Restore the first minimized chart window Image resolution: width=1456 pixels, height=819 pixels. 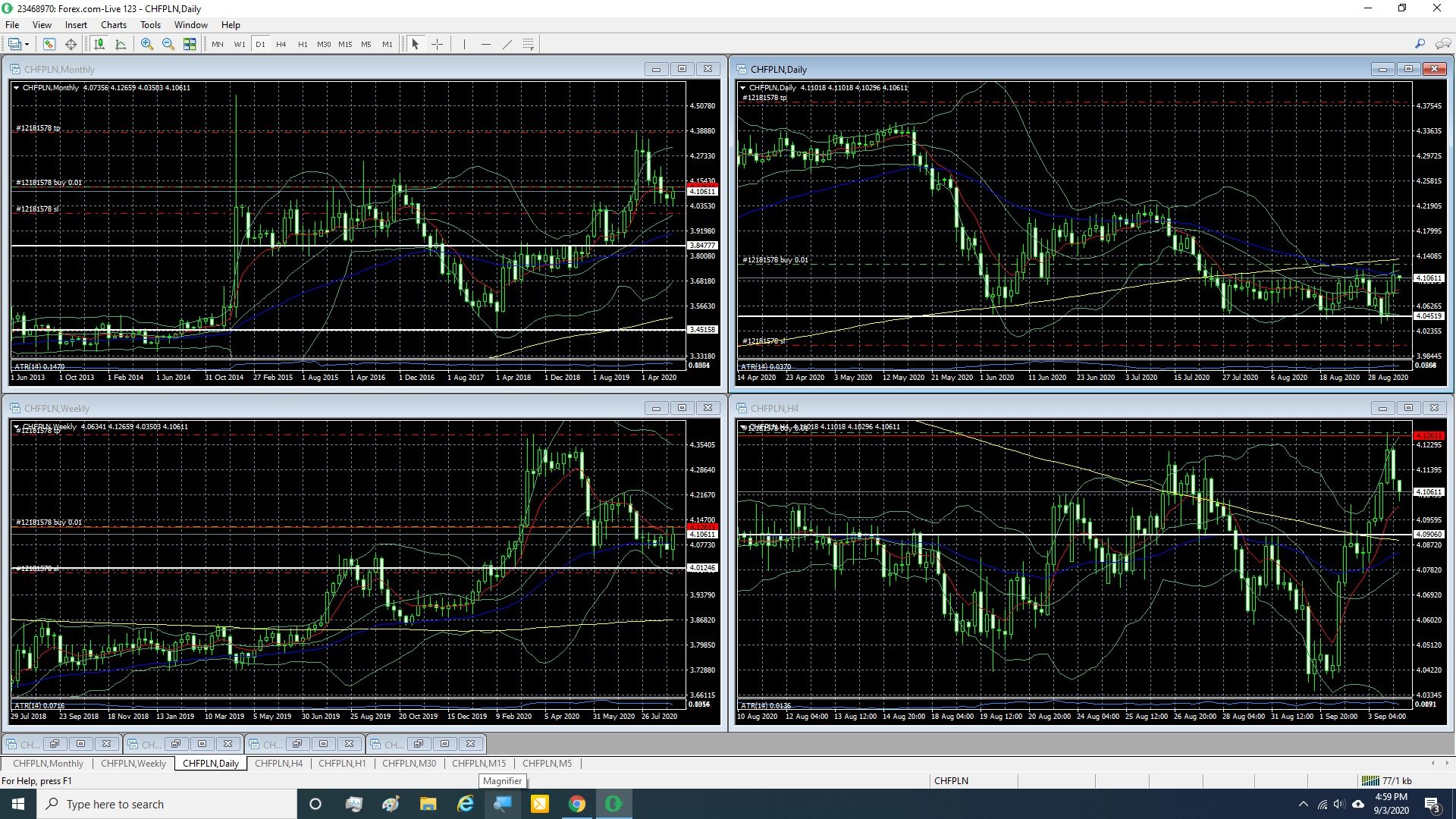coord(55,744)
